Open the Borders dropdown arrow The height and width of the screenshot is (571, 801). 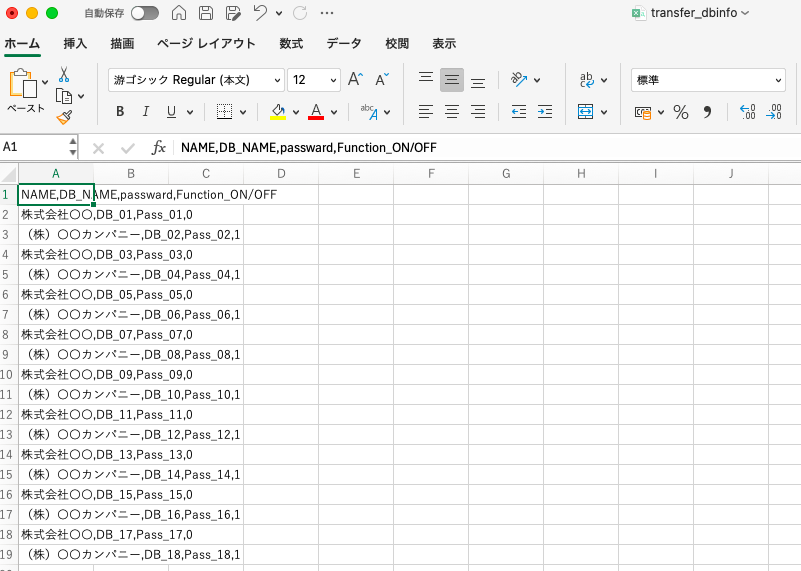pyautogui.click(x=243, y=112)
